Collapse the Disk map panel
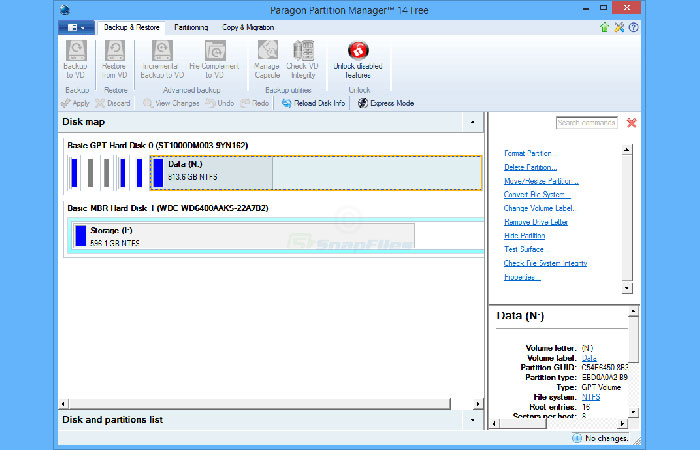 point(472,122)
